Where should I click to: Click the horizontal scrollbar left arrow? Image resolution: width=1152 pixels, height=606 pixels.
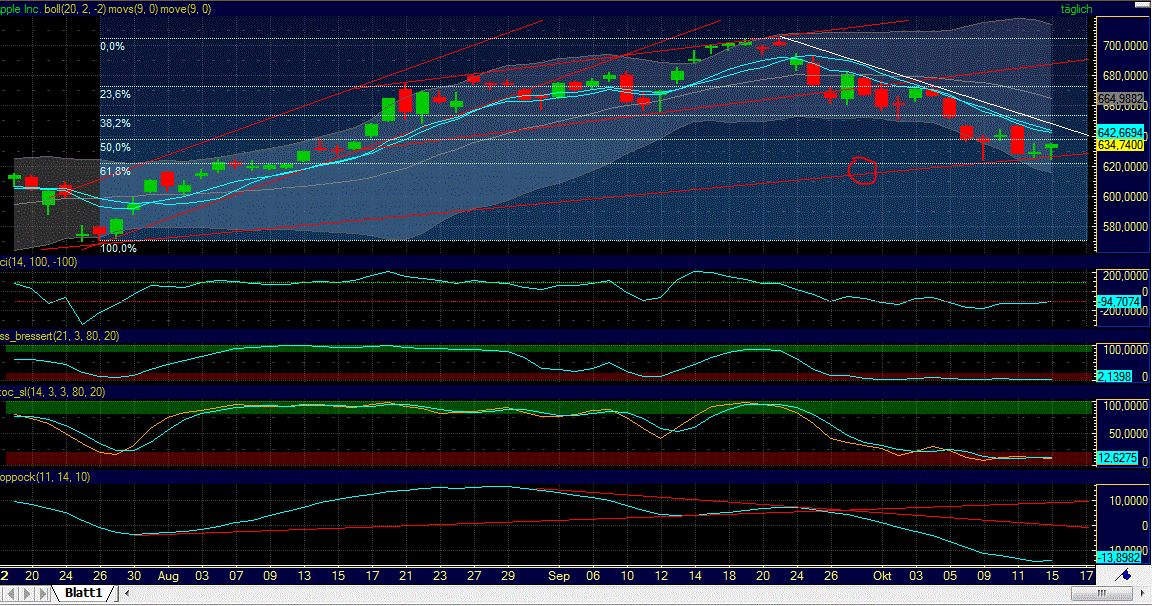(128, 594)
